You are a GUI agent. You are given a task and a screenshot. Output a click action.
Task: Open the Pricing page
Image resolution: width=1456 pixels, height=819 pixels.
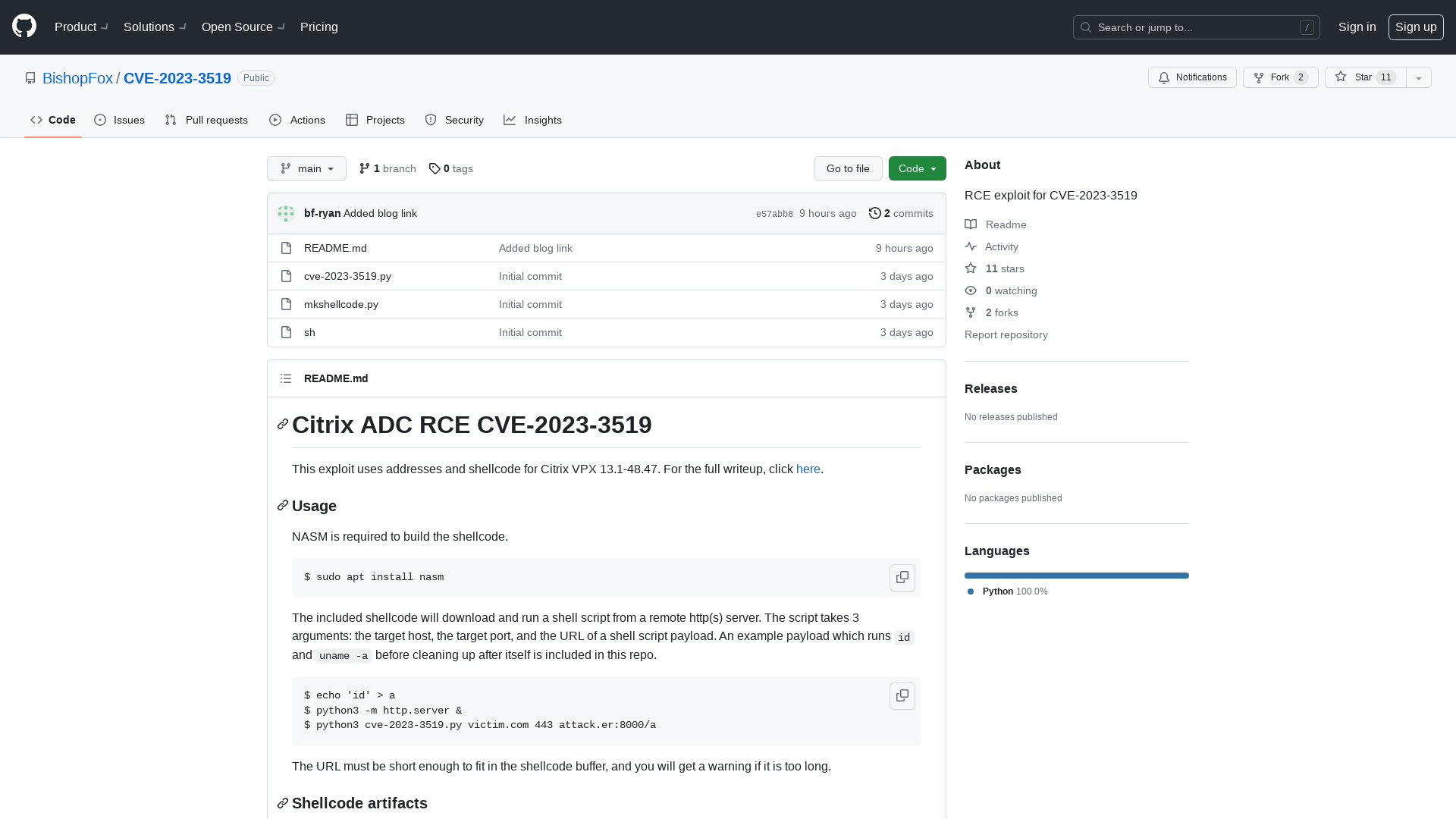319,27
